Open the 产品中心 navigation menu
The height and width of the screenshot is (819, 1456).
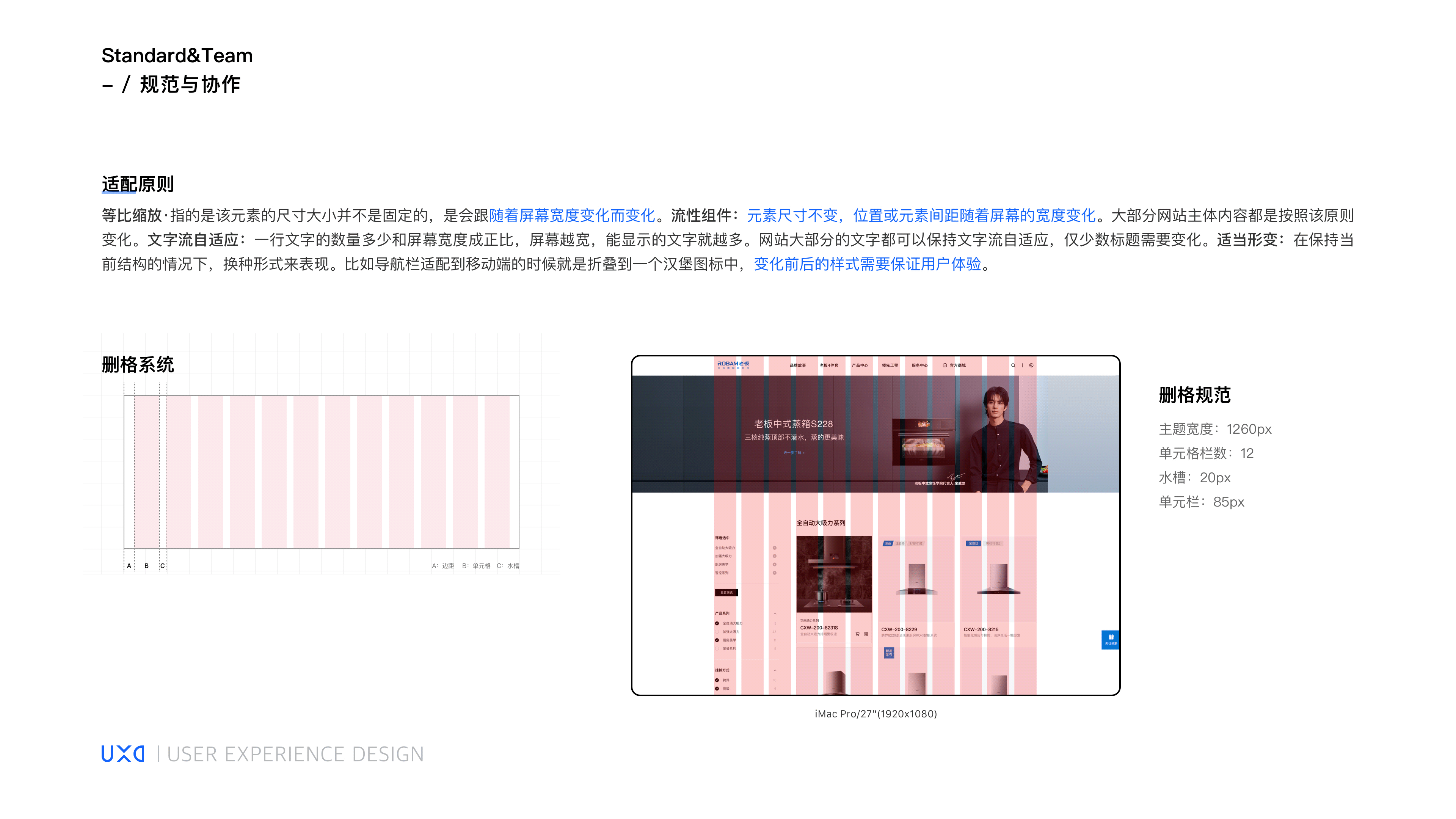861,365
